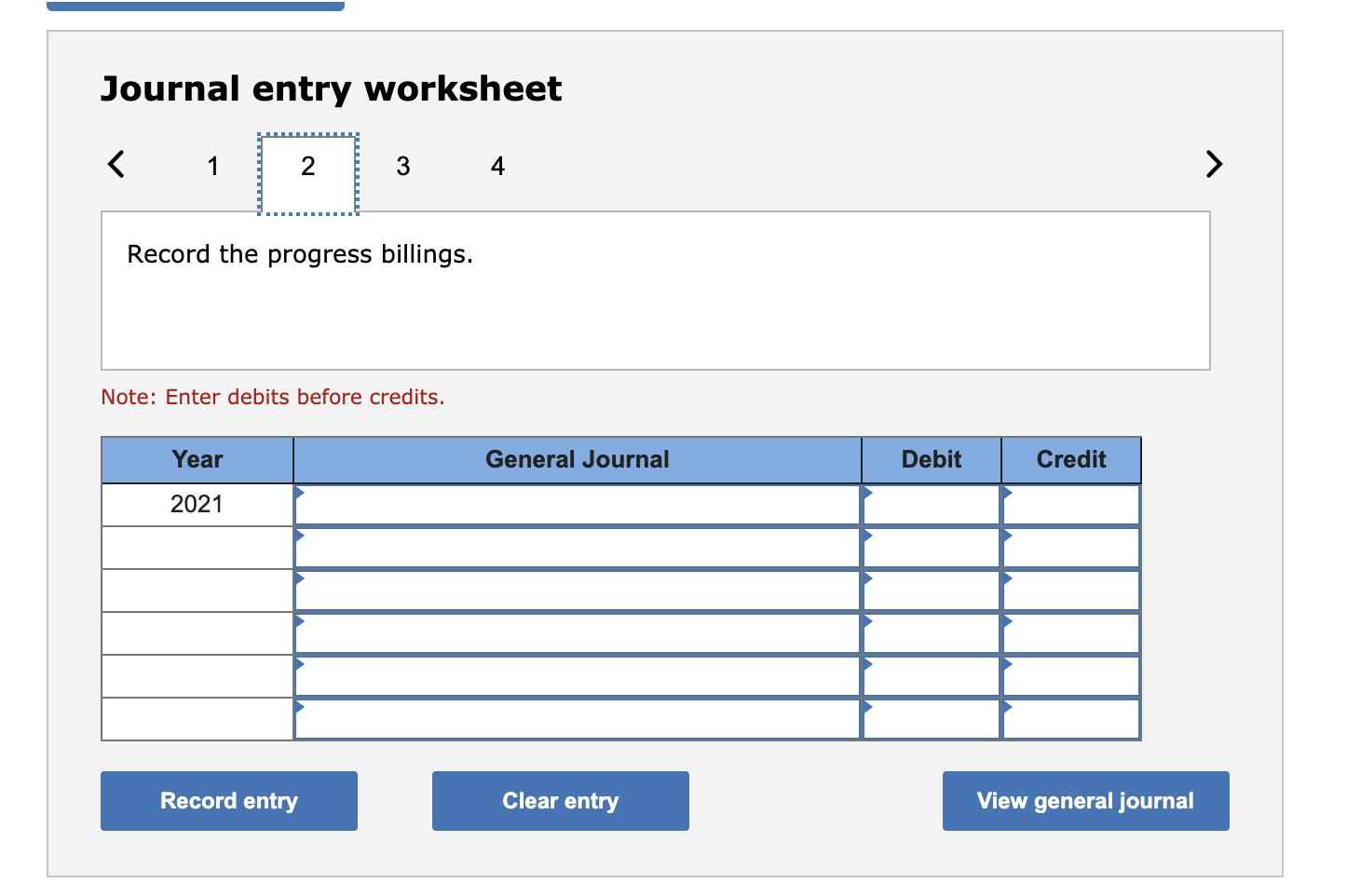Switch to journal entry tab 1
This screenshot has height=896, width=1347.
[212, 166]
